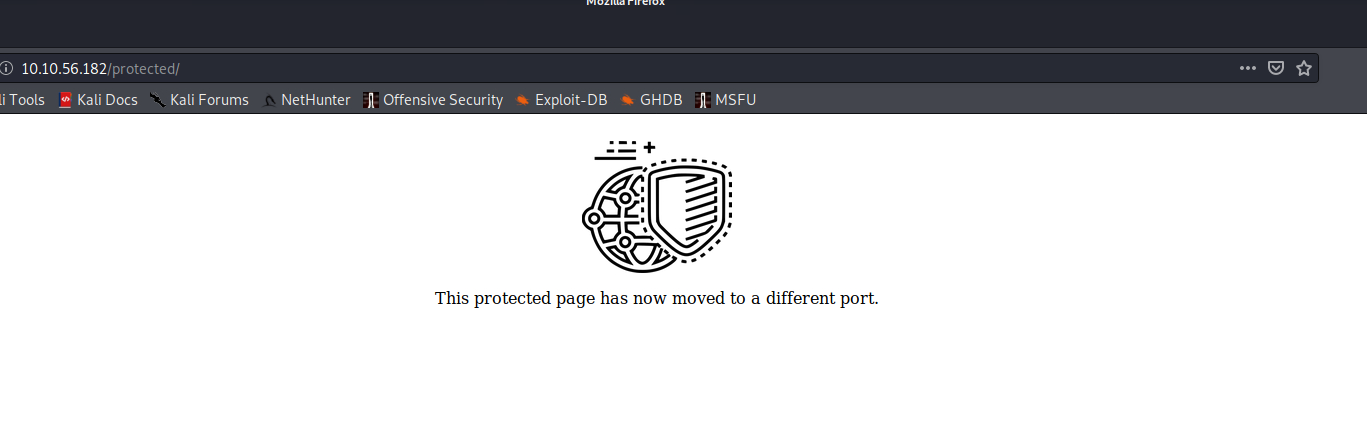
Task: Click the Offensive Security bookmark favicon
Action: point(371,100)
